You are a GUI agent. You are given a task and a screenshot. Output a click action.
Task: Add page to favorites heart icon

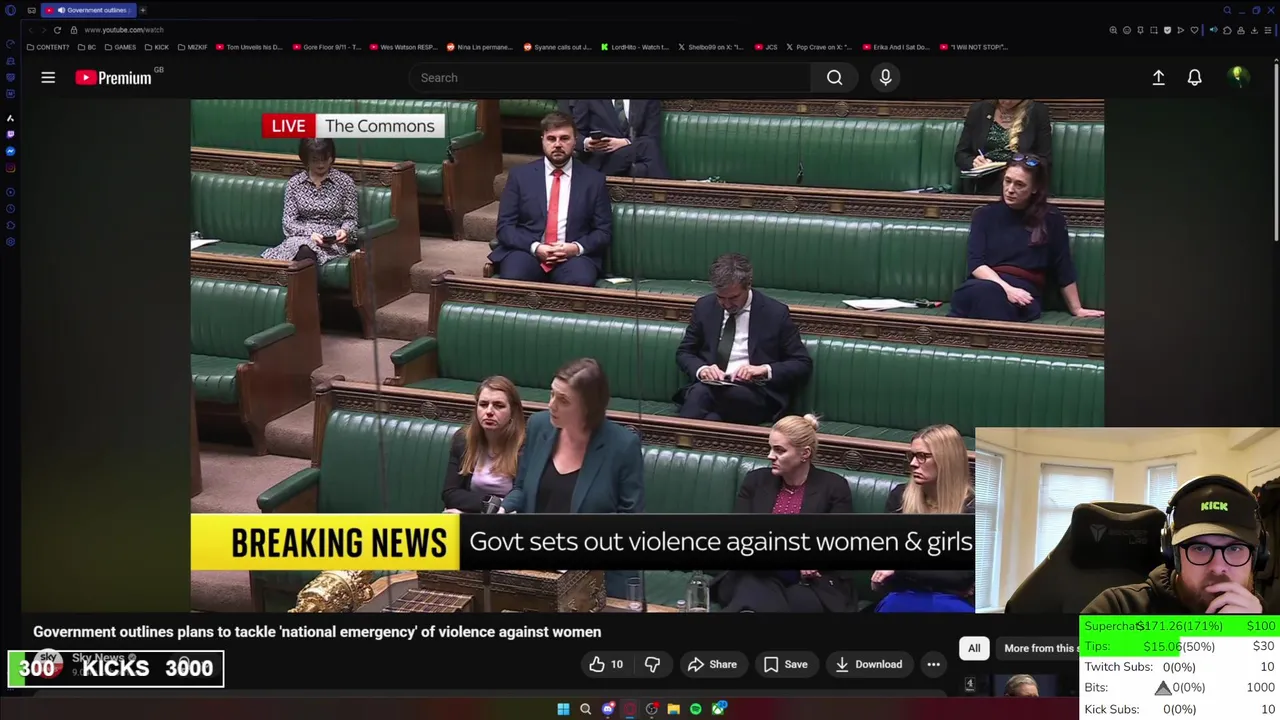pos(1194,30)
